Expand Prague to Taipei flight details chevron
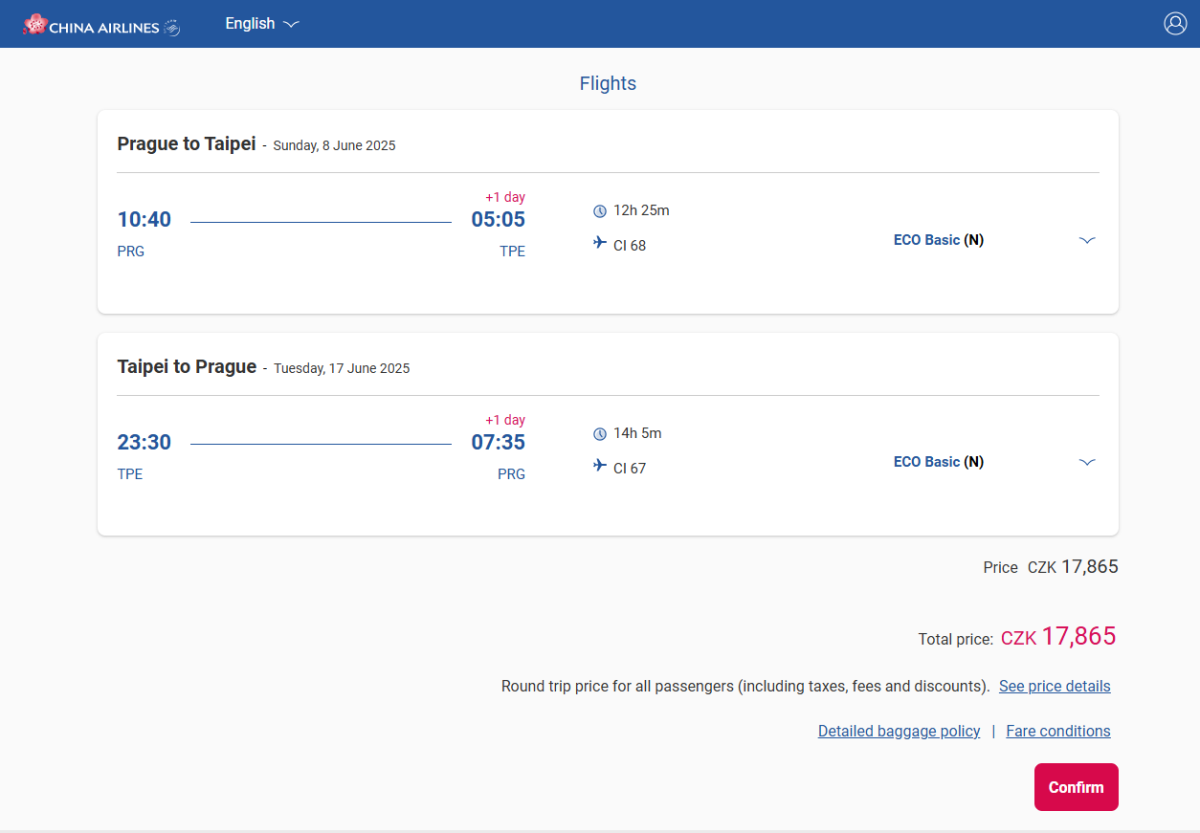 [x=1087, y=240]
